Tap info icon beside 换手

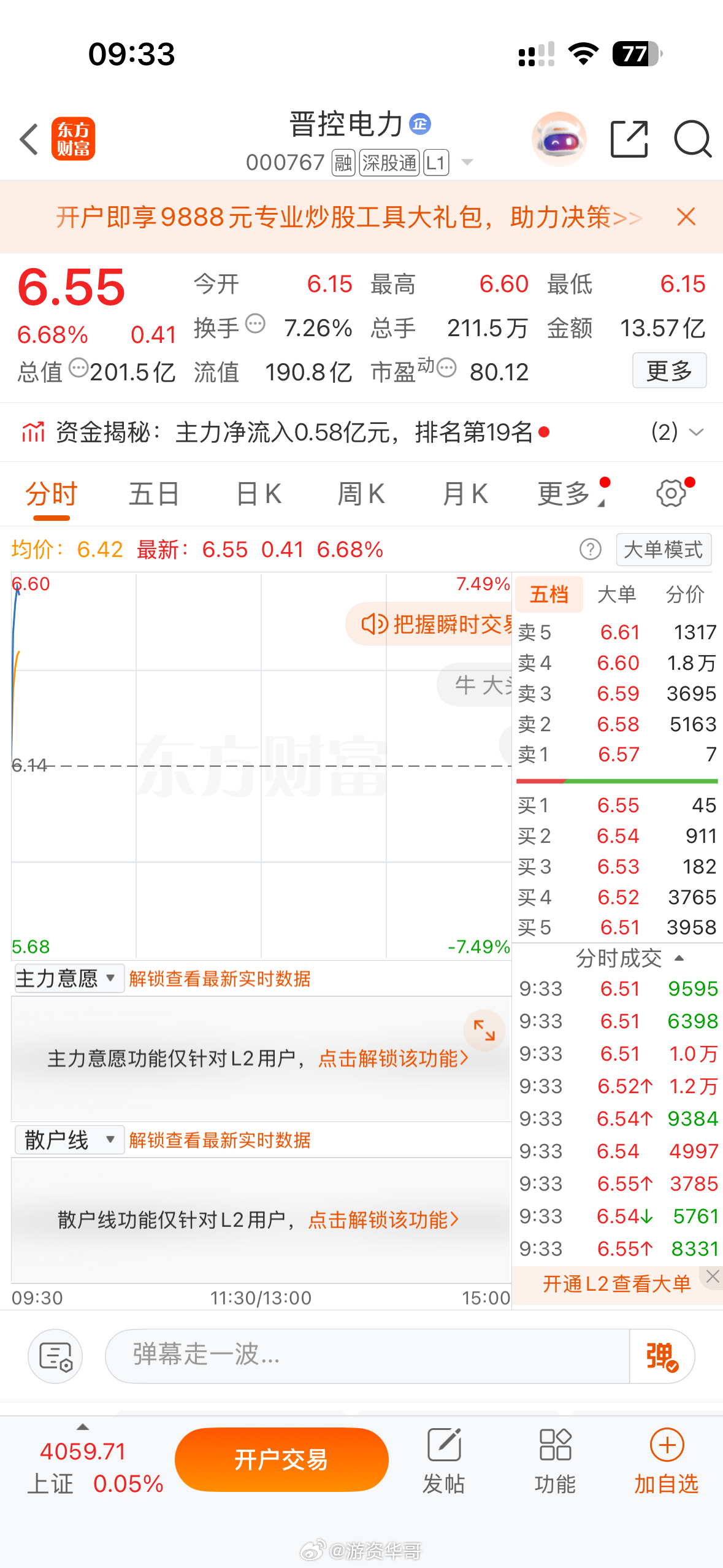[x=255, y=323]
